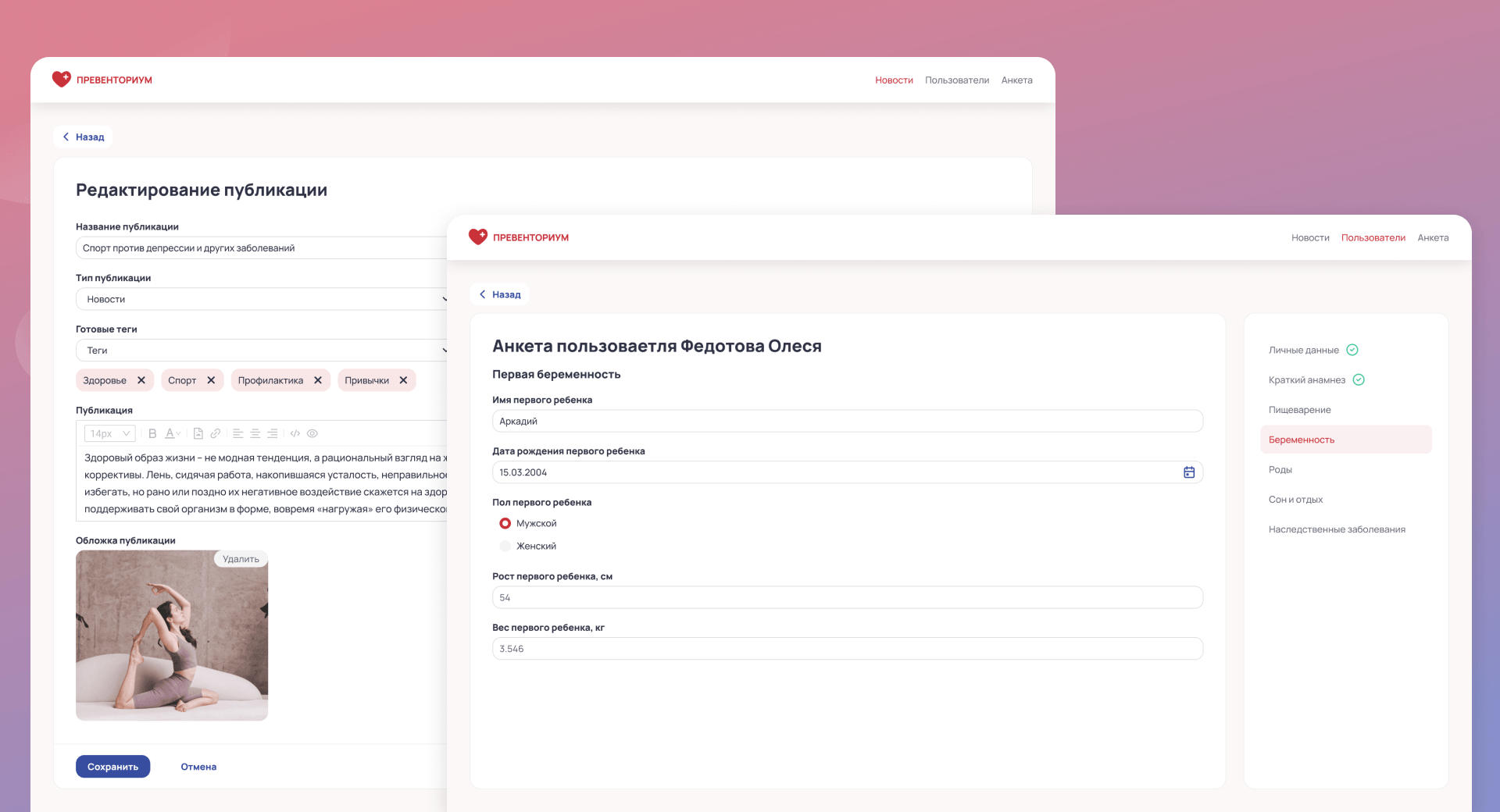Screen dimensions: 1500x812
Task: Insert a link via the editor toolbar icon
Action: pyautogui.click(x=216, y=433)
